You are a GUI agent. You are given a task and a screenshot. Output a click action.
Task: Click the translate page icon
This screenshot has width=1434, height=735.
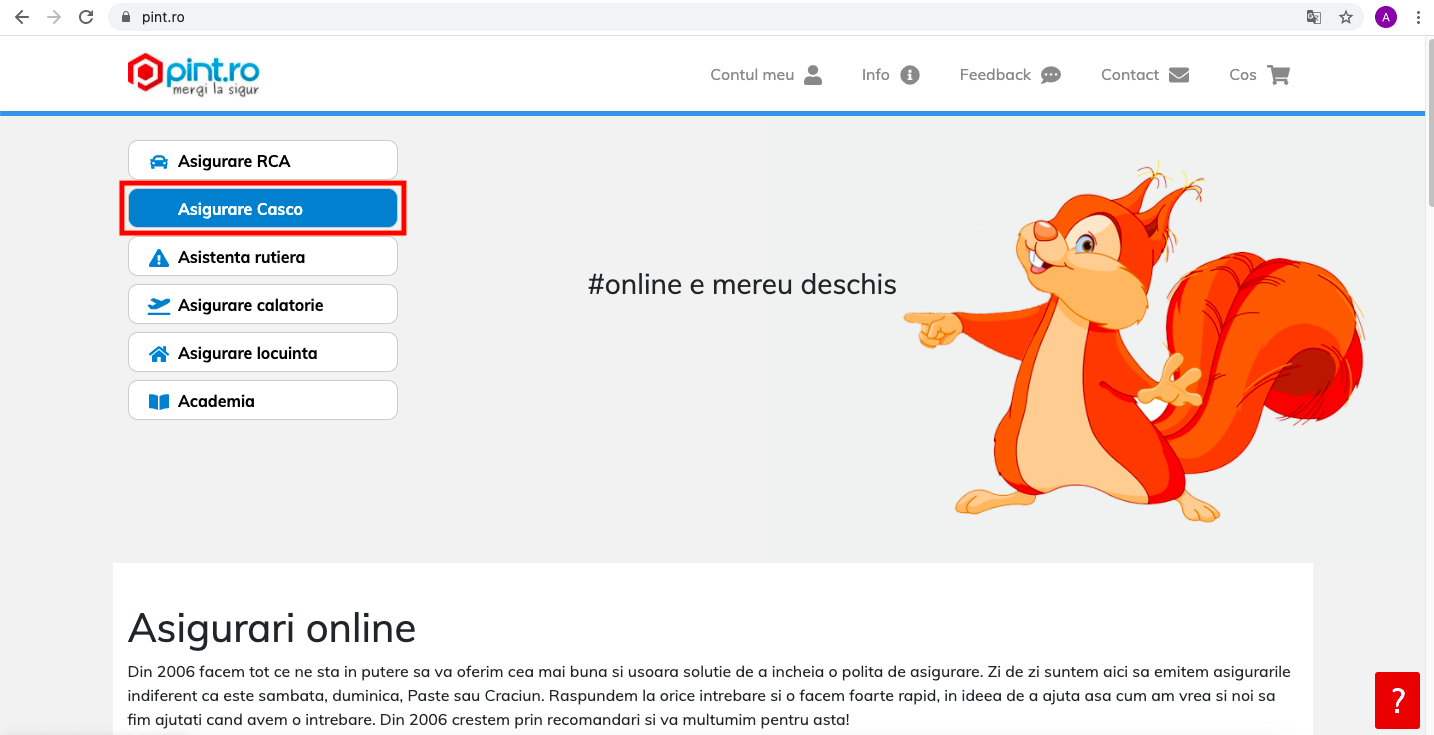coord(1314,17)
